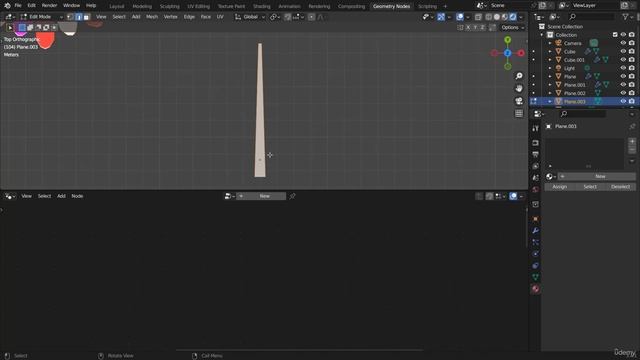Viewport: 640px width, 360px height.
Task: Collapse the Collection tree in outliner
Action: tap(542, 35)
